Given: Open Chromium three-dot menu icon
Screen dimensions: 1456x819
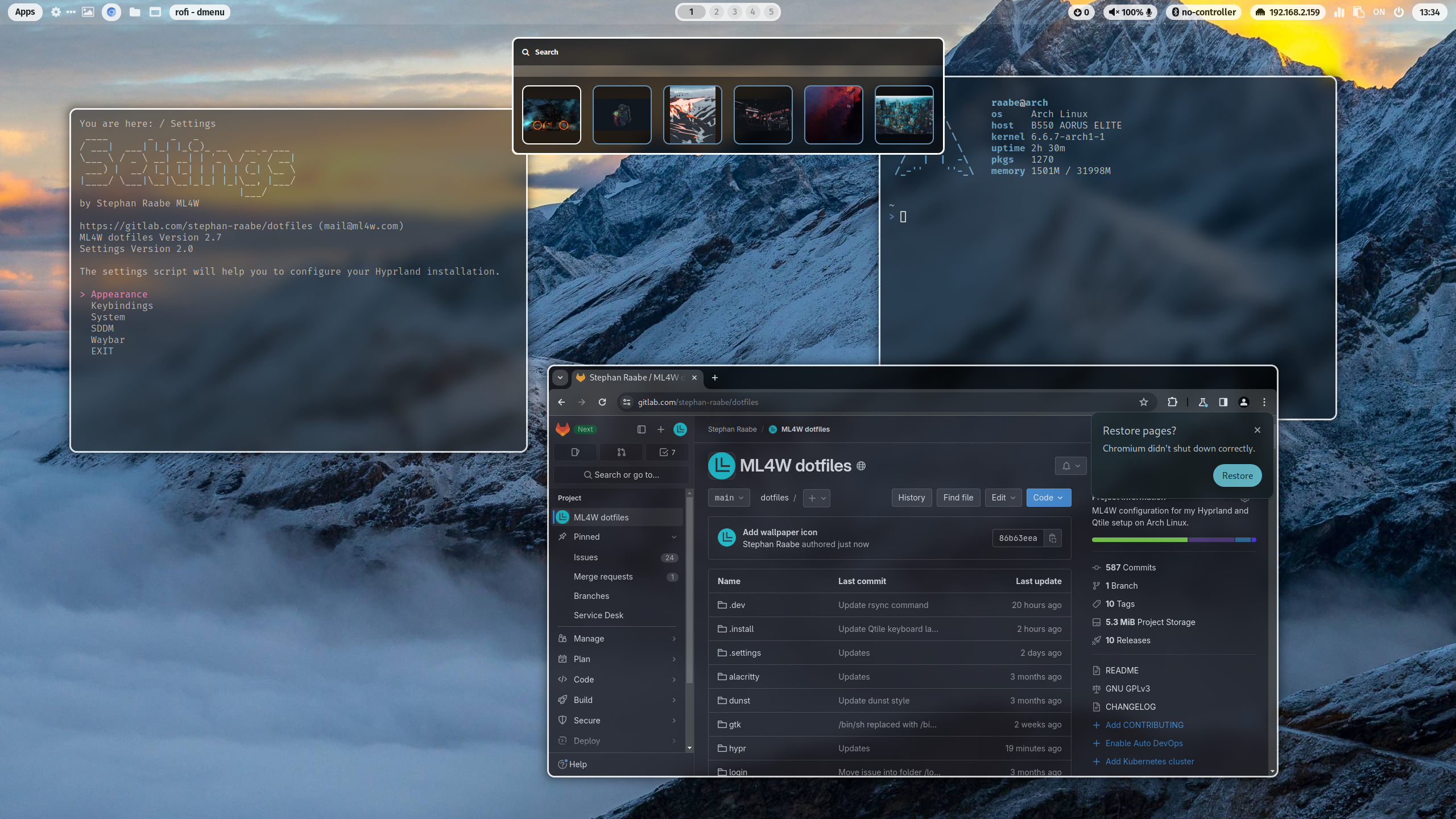Looking at the screenshot, I should [1264, 402].
